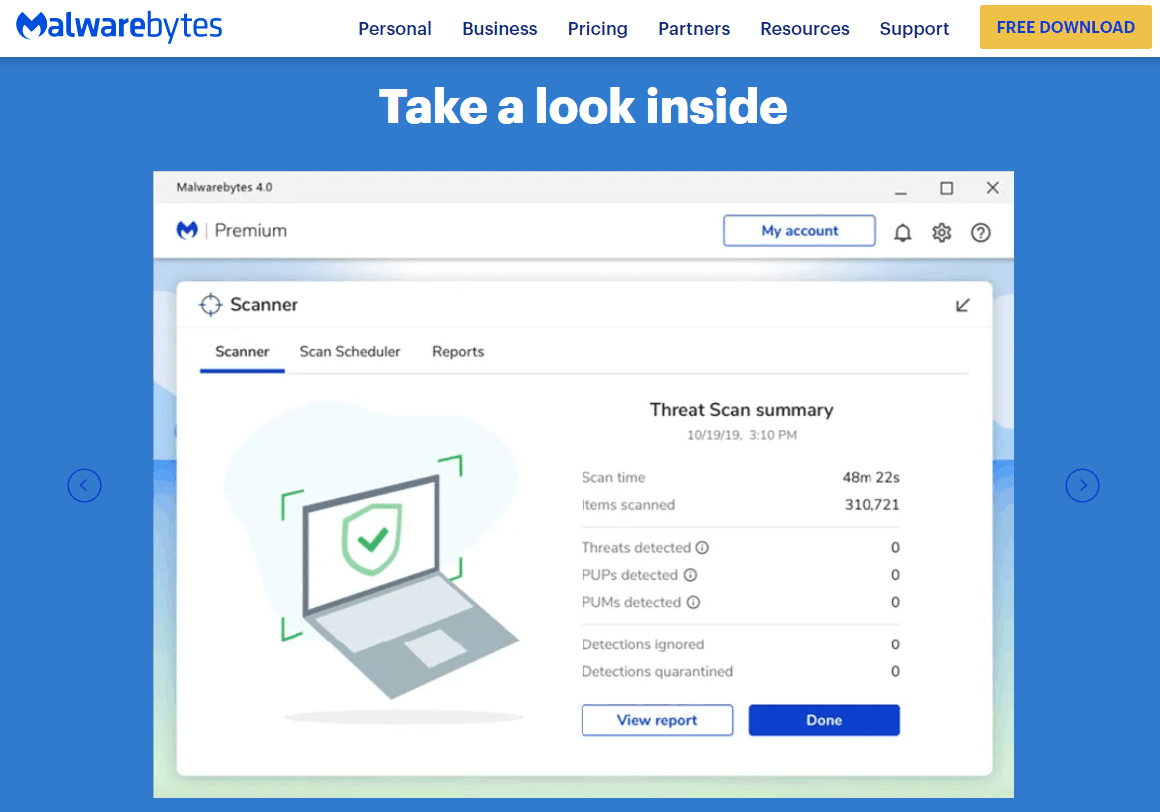1160x812 pixels.
Task: Close the Malwarebytes 4.0 window
Action: [993, 188]
